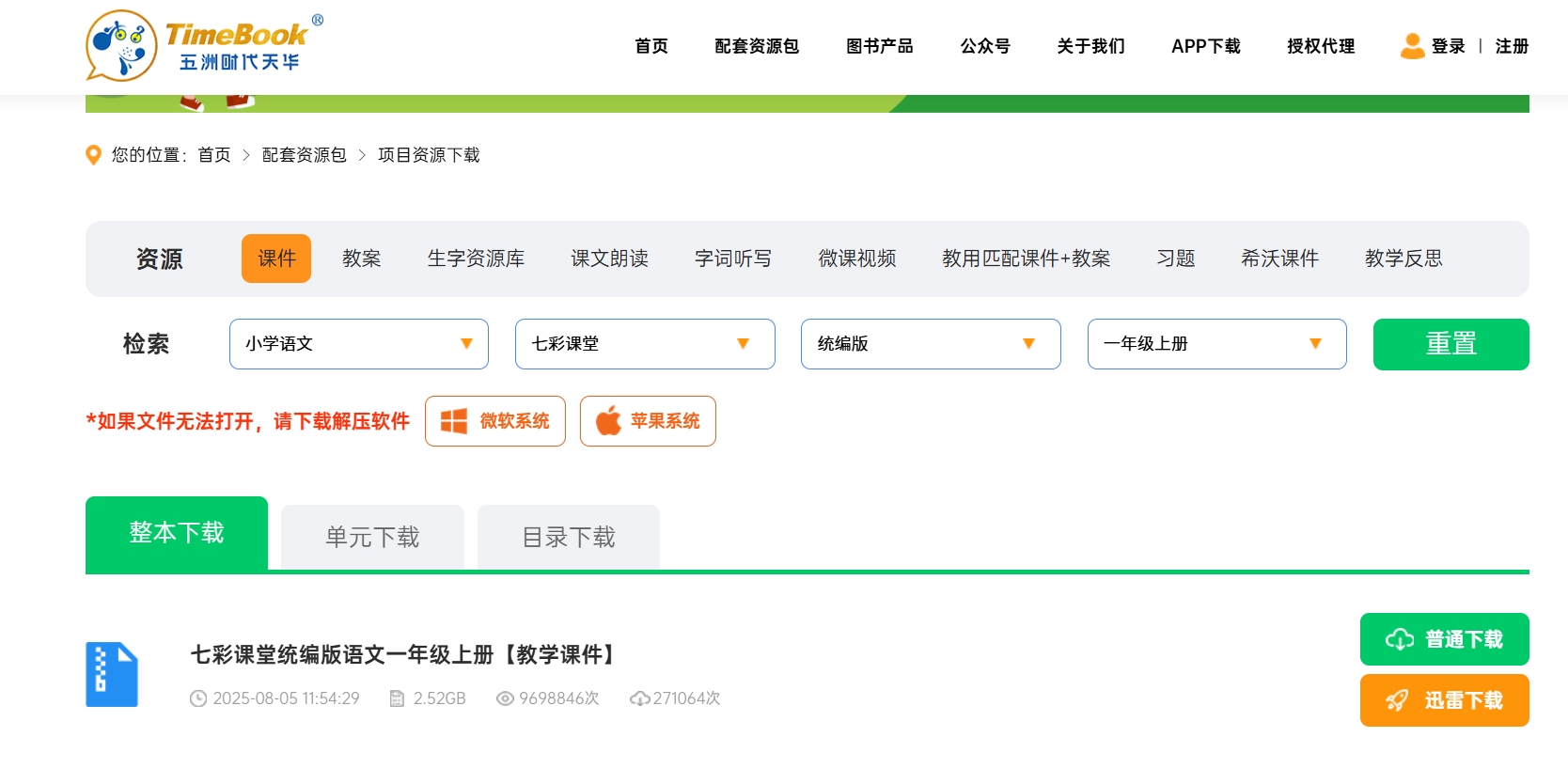Click the orange 迅雷下载 button
This screenshot has width=1568, height=784.
[1445, 700]
